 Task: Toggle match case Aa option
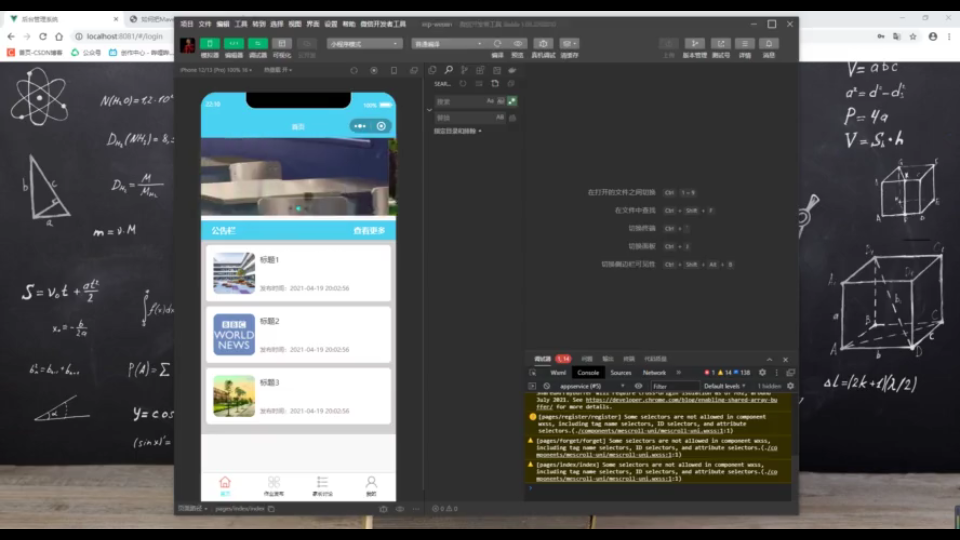pyautogui.click(x=490, y=101)
